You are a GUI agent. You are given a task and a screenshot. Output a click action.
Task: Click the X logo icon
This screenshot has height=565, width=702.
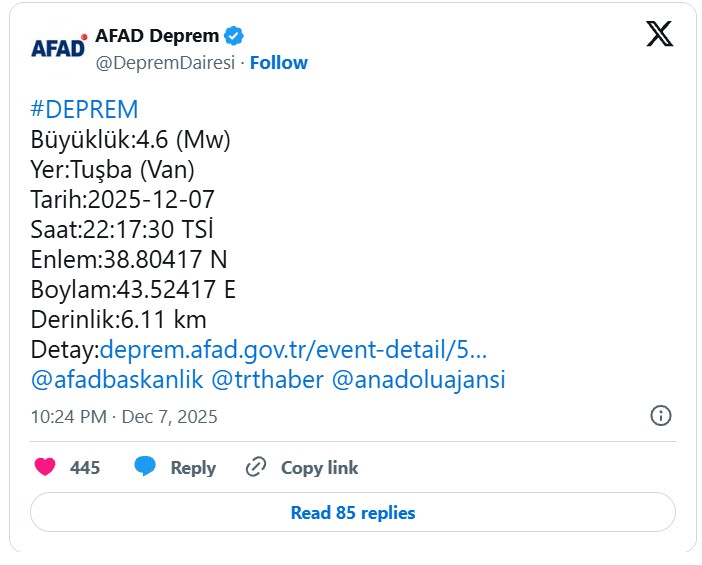click(x=659, y=35)
